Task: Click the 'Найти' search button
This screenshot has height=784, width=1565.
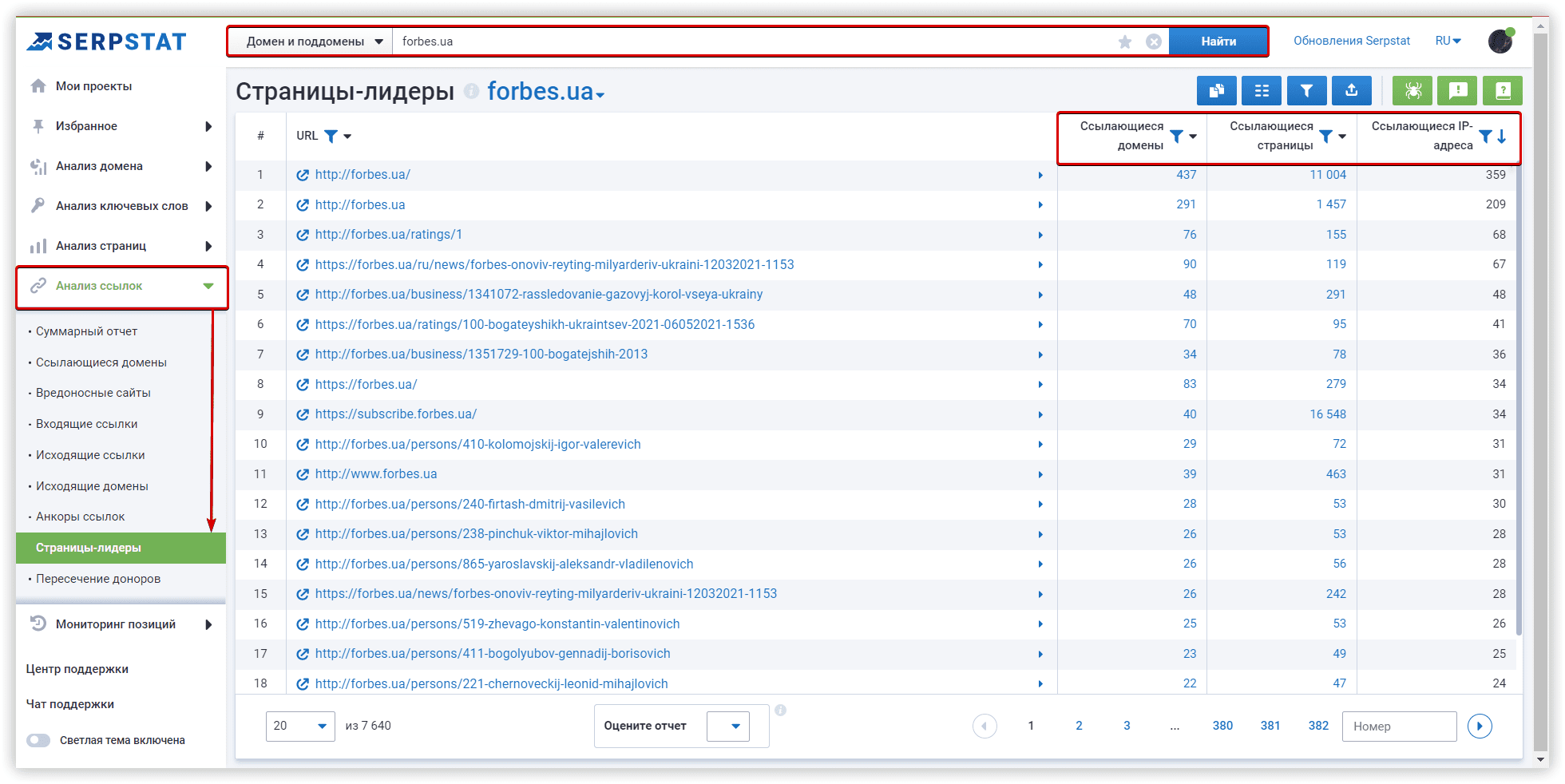Action: coord(1218,42)
